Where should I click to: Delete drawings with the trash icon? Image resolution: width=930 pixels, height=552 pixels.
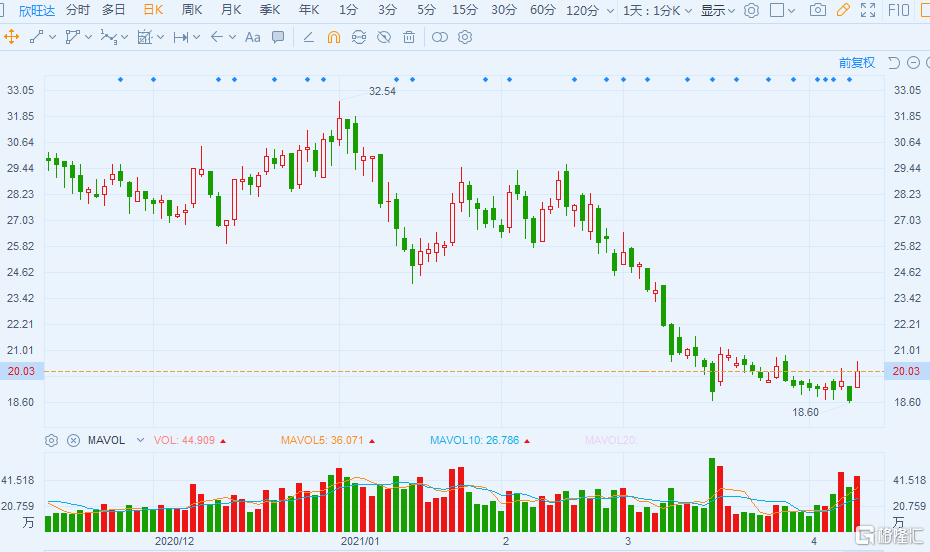point(409,37)
